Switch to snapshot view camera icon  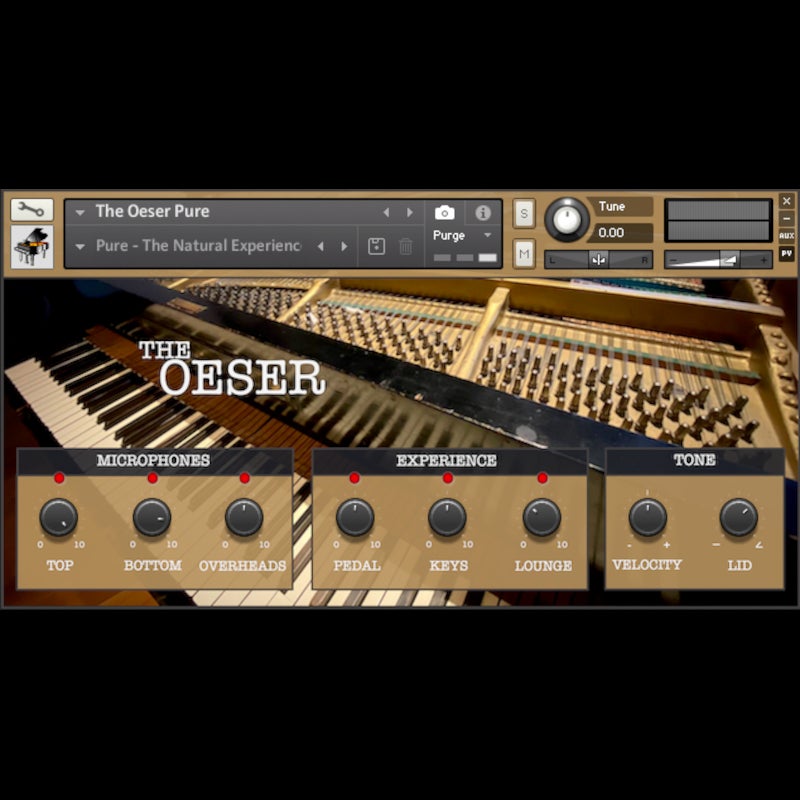[444, 212]
